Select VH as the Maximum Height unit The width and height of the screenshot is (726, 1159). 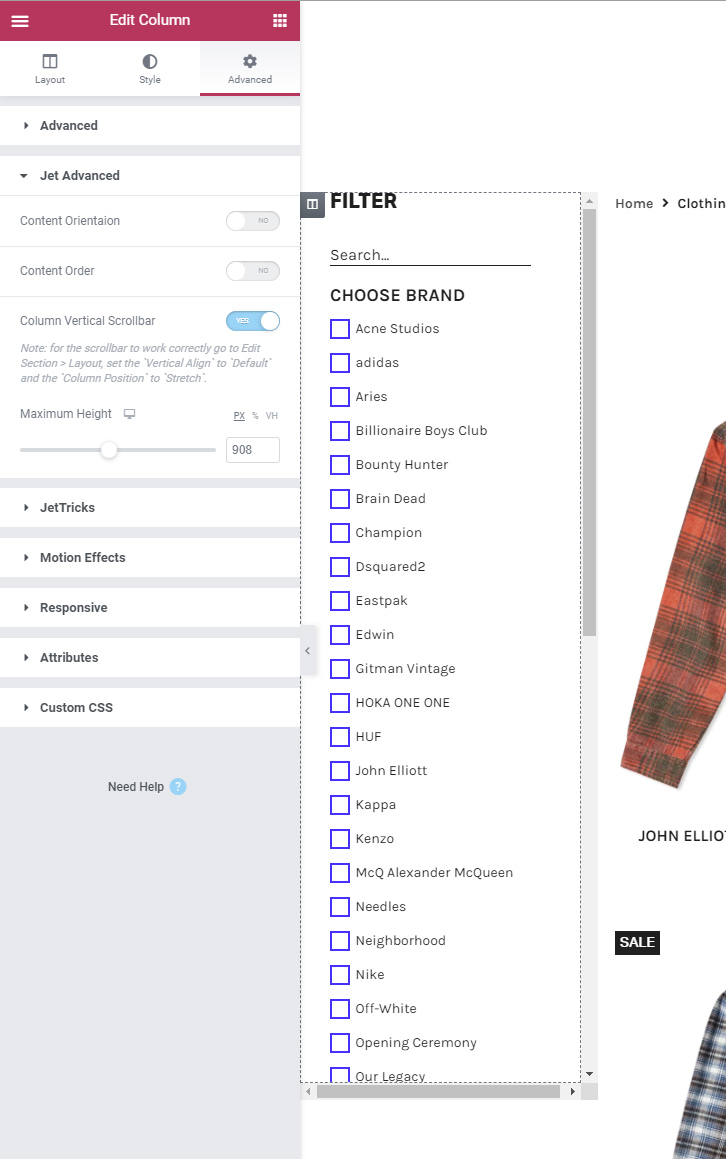271,414
